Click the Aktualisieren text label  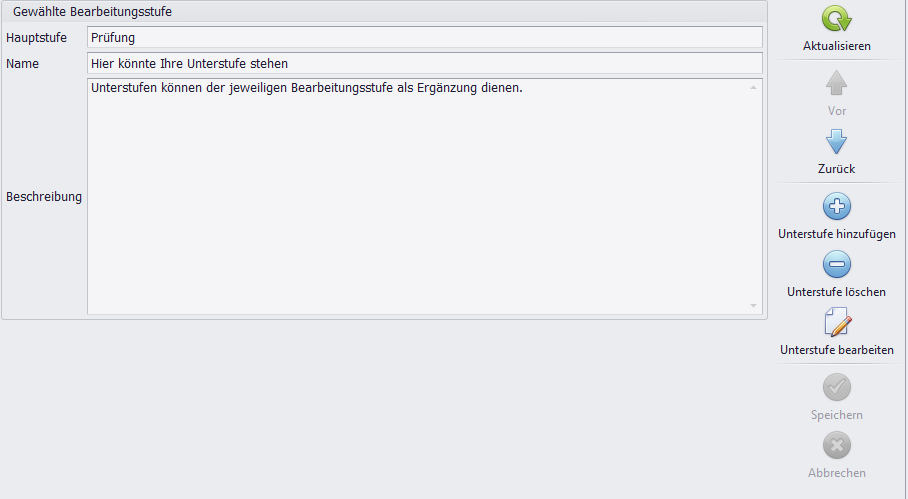click(x=836, y=46)
